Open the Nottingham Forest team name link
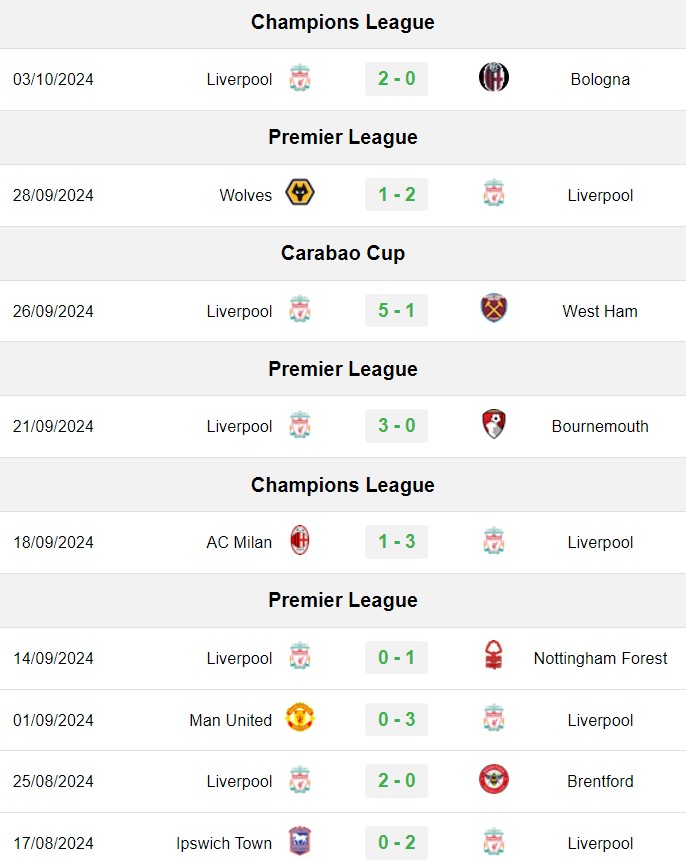The height and width of the screenshot is (860, 686). click(600, 658)
